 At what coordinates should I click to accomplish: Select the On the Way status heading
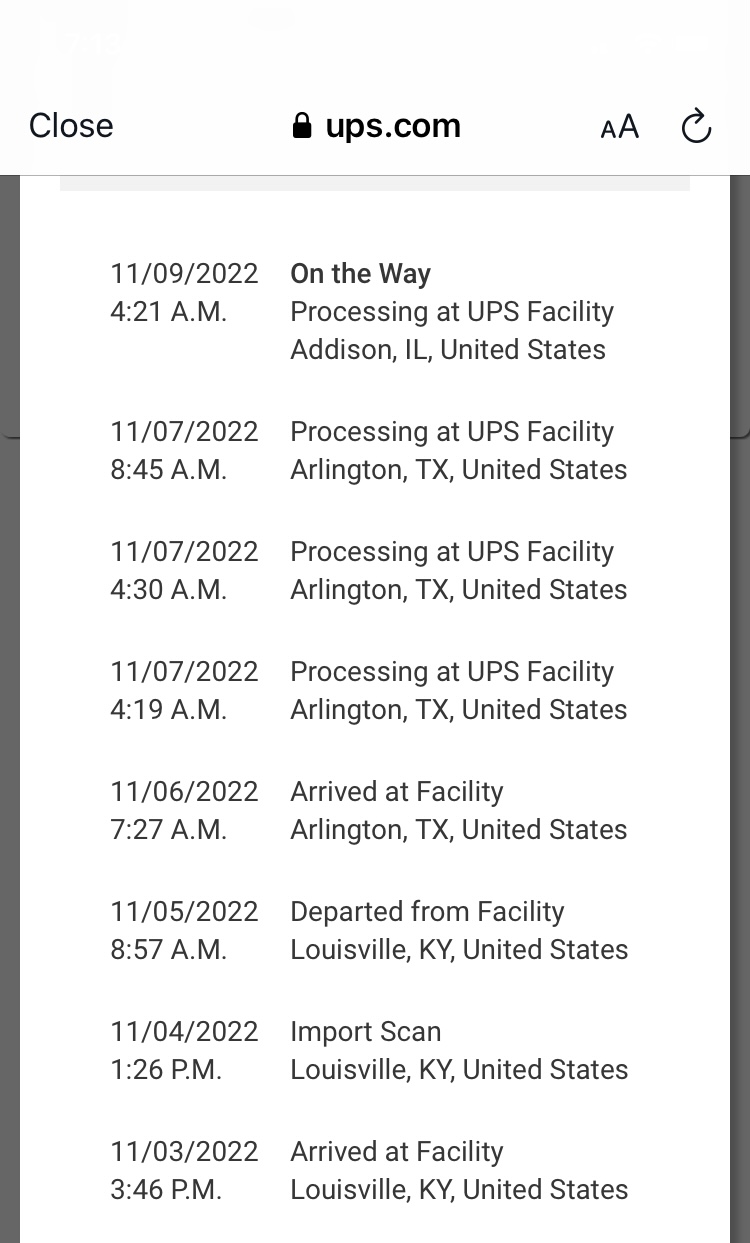(x=360, y=274)
